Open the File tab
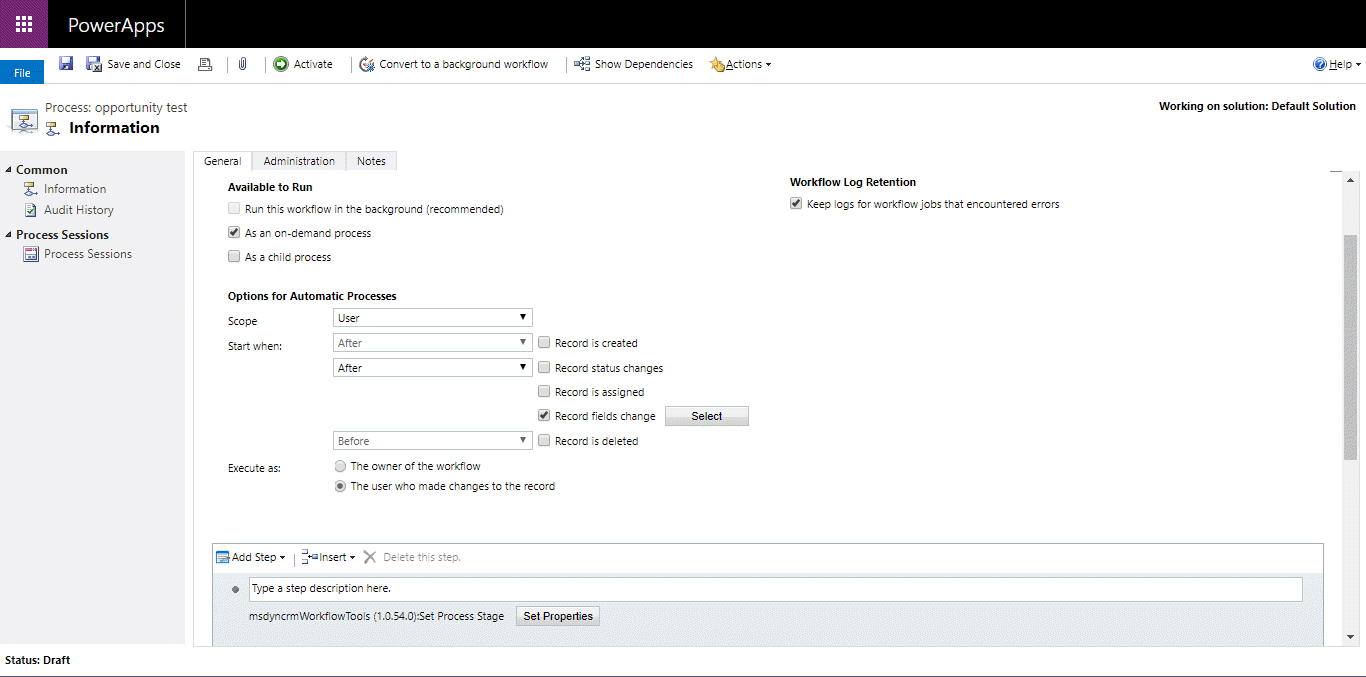 coord(21,71)
